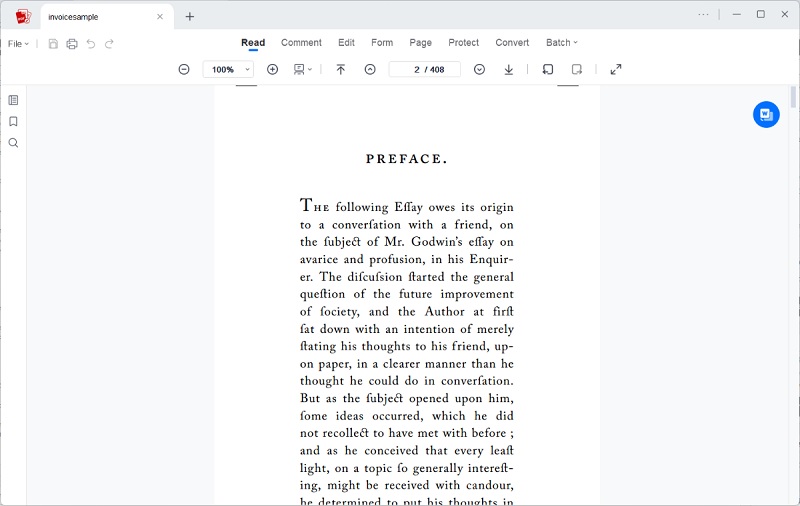Image resolution: width=800 pixels, height=506 pixels.
Task: Select the invoicesample document tab
Action: 107,17
